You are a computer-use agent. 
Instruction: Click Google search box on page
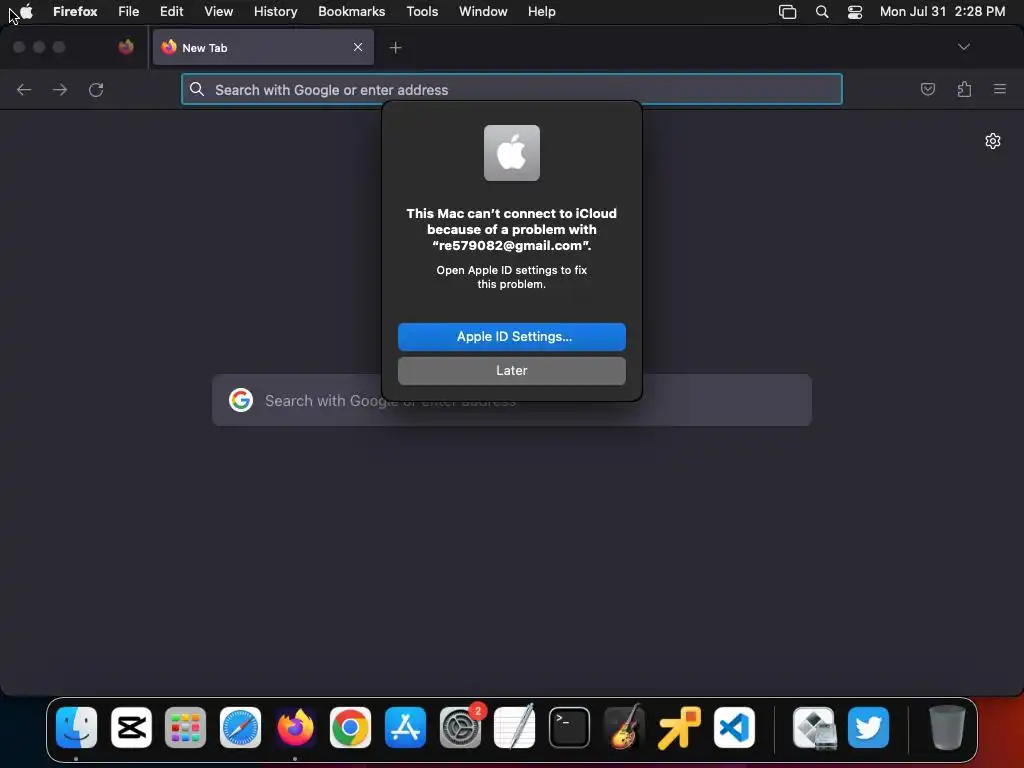pyautogui.click(x=511, y=400)
